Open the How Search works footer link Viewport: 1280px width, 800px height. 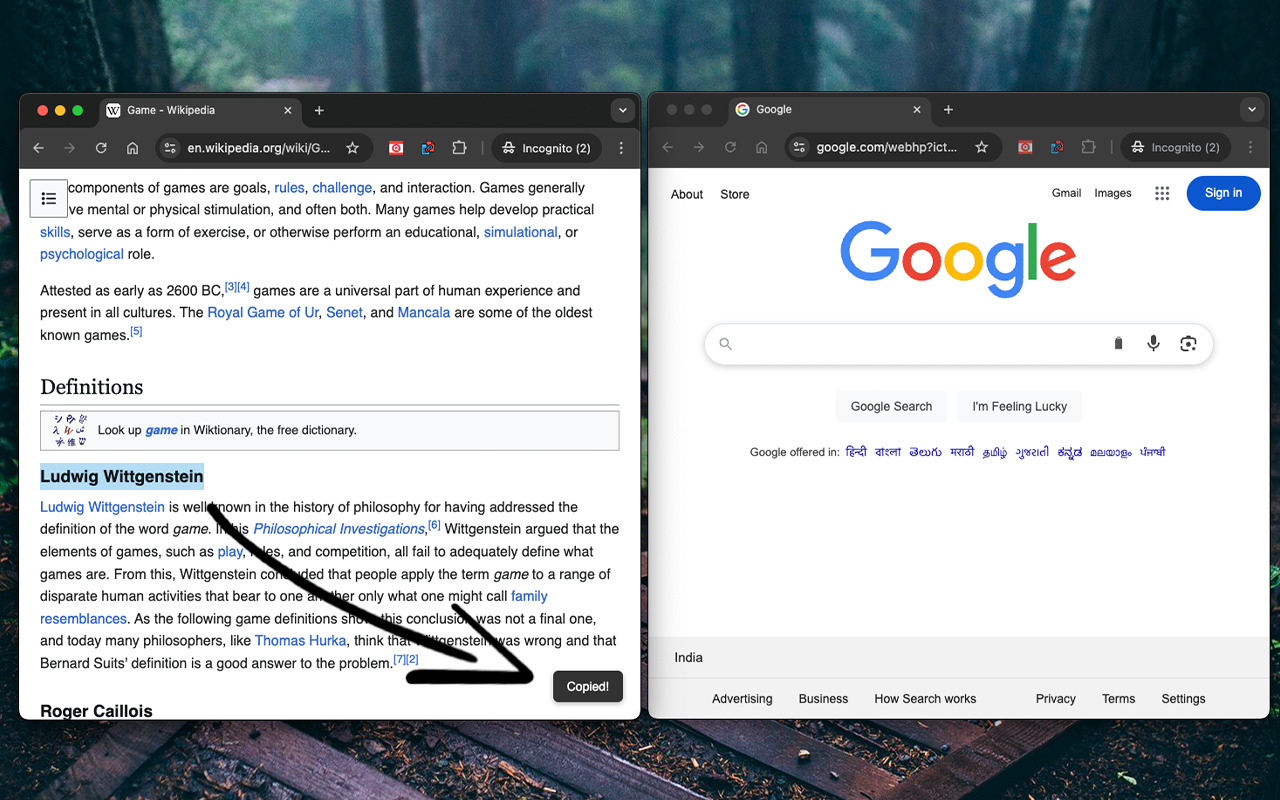click(x=925, y=699)
